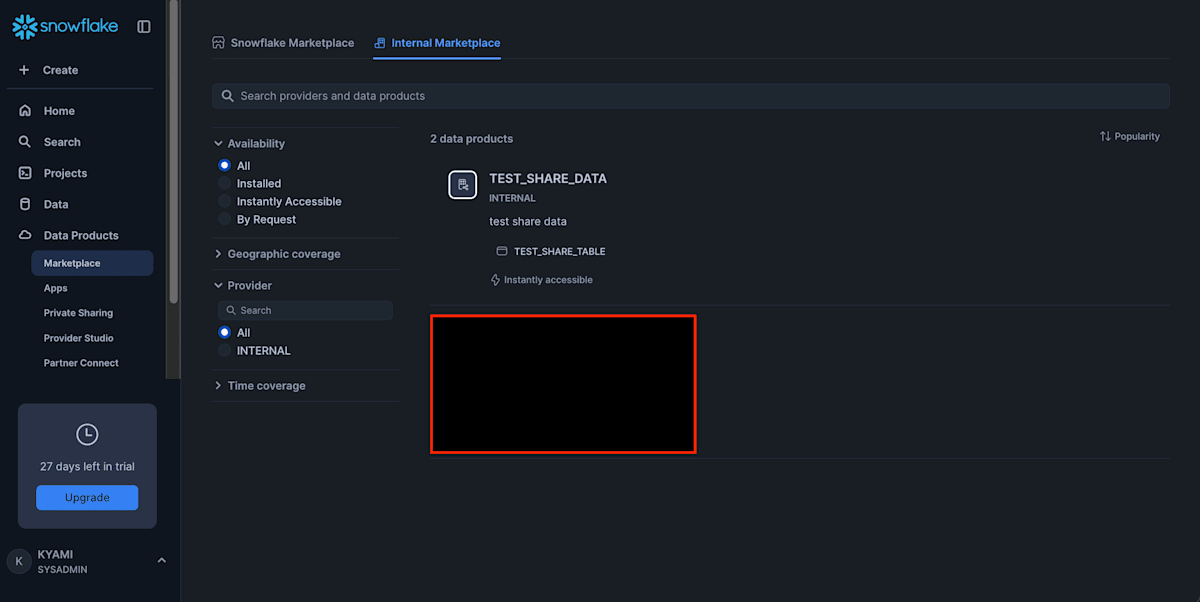The width and height of the screenshot is (1200, 602).
Task: Click the TEST_SHARE_TABLE text
Action: coord(560,252)
